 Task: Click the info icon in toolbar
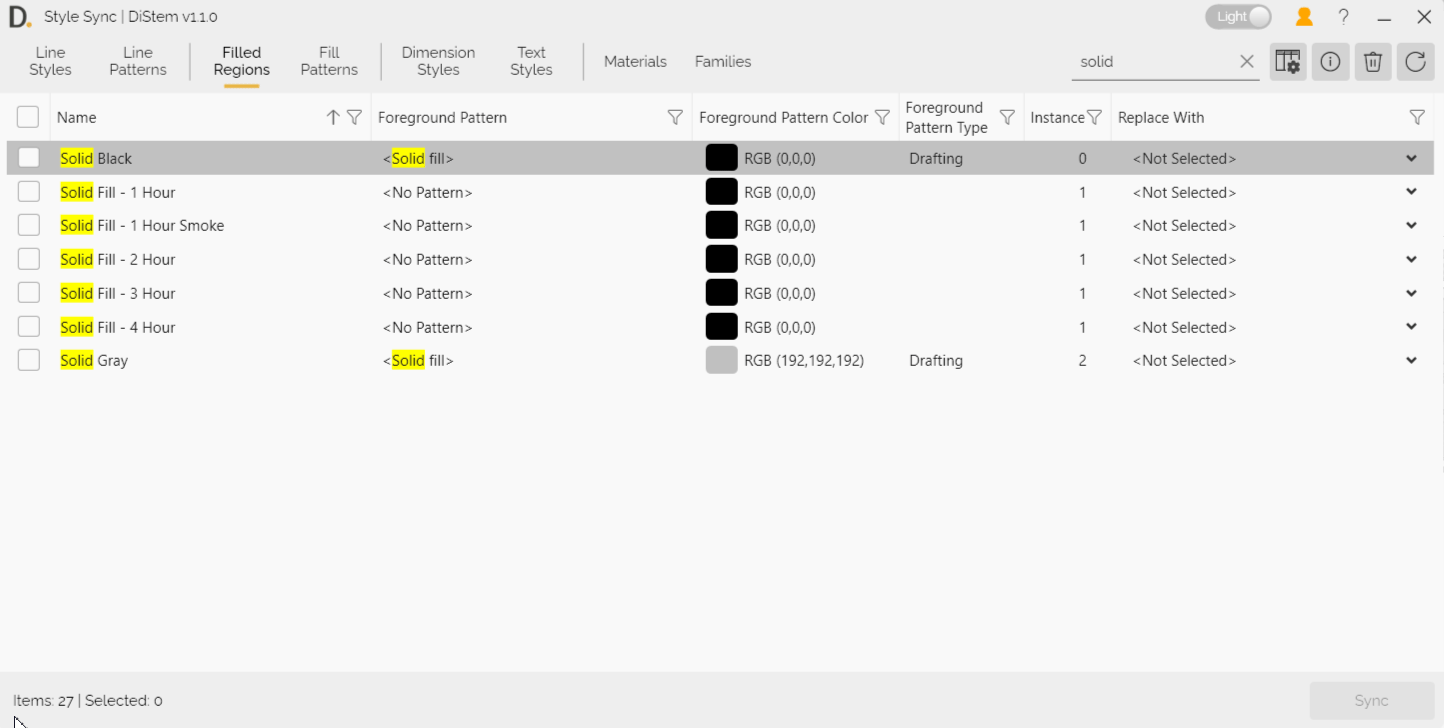[1330, 62]
